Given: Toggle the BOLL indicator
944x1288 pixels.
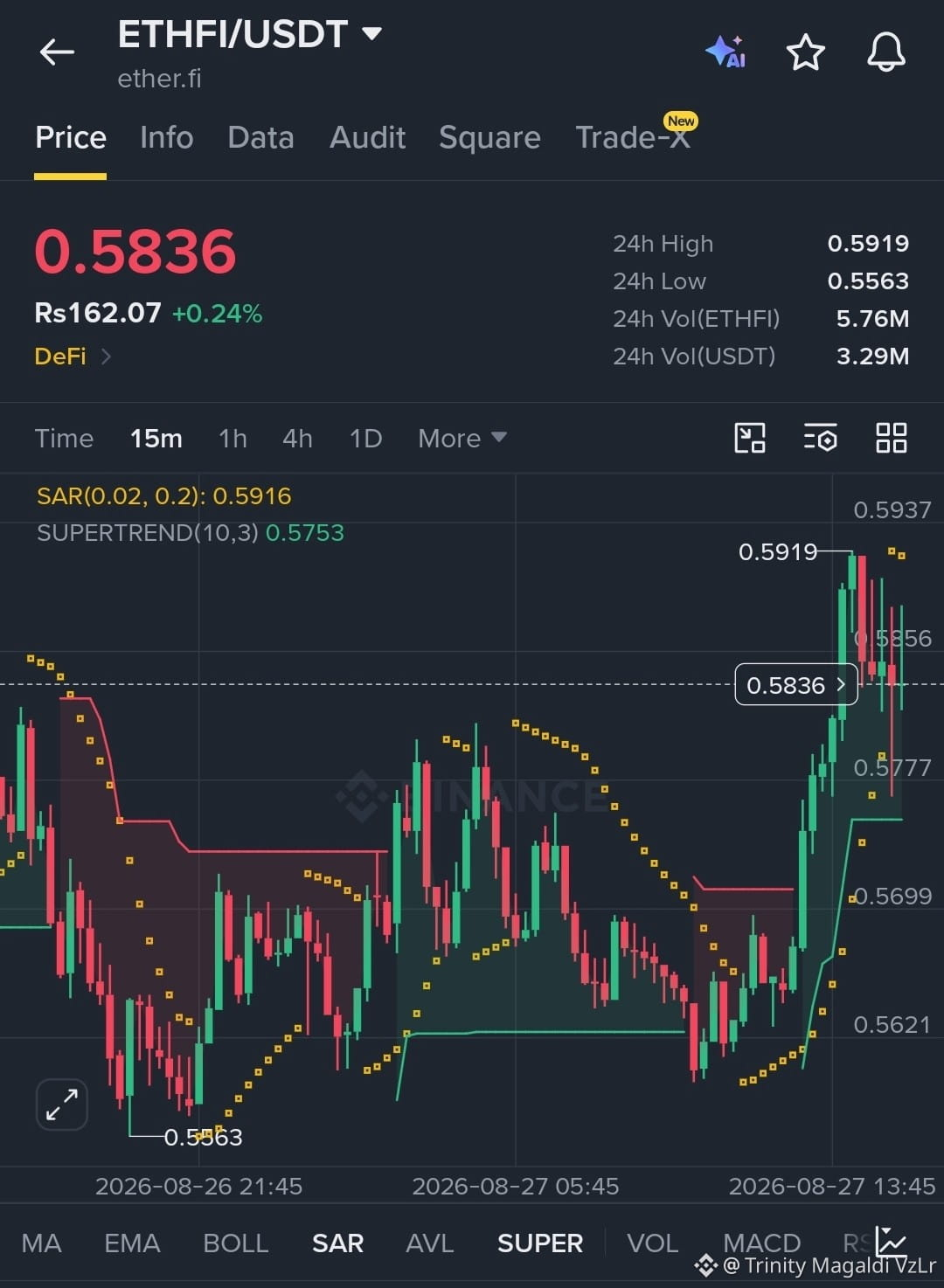Looking at the screenshot, I should coord(235,1243).
